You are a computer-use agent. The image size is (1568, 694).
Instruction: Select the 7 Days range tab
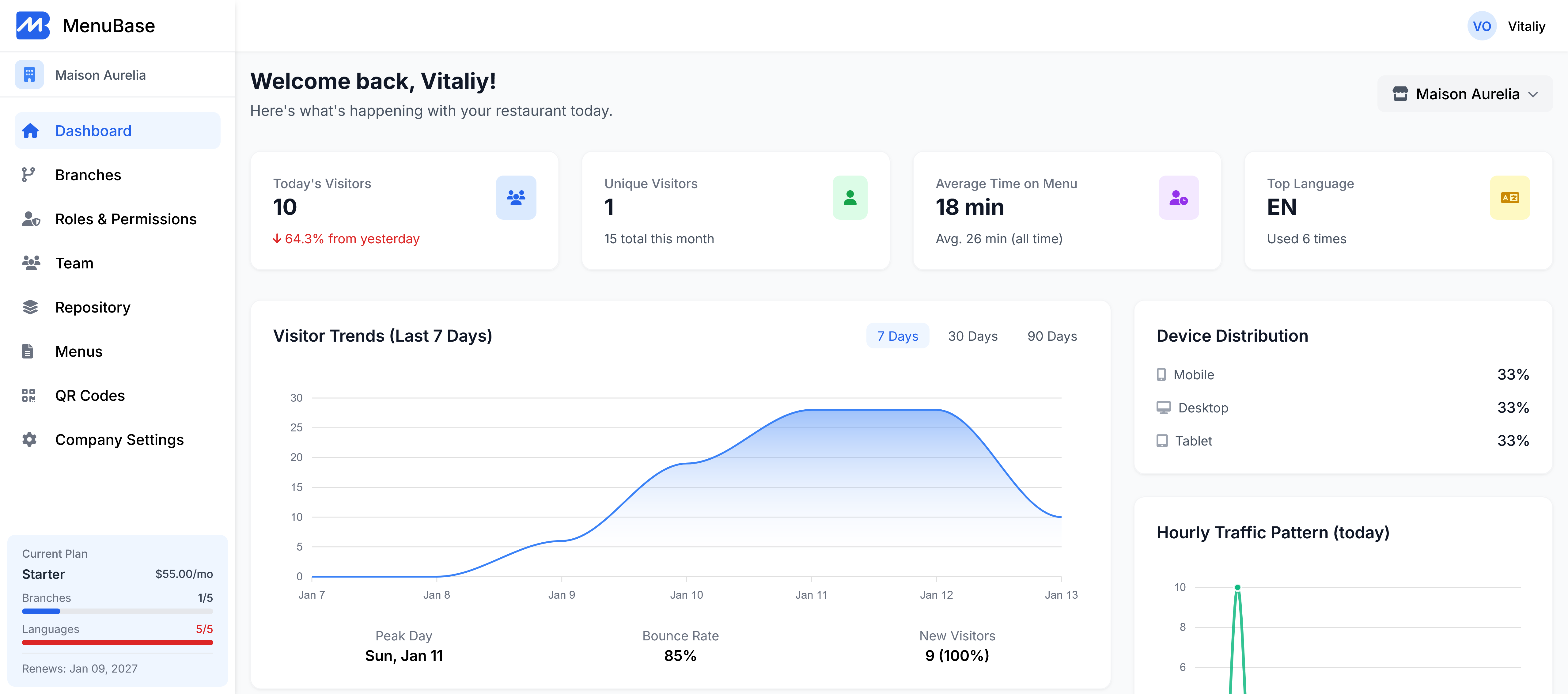coord(897,336)
